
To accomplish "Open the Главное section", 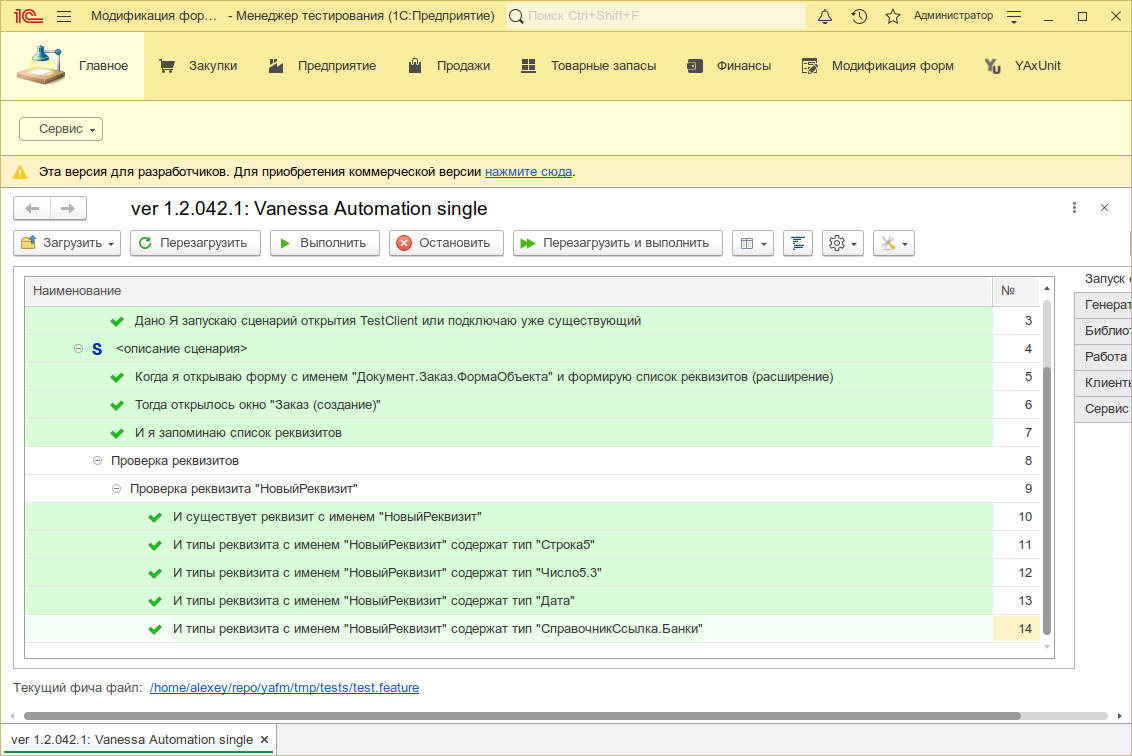I will pos(72,66).
